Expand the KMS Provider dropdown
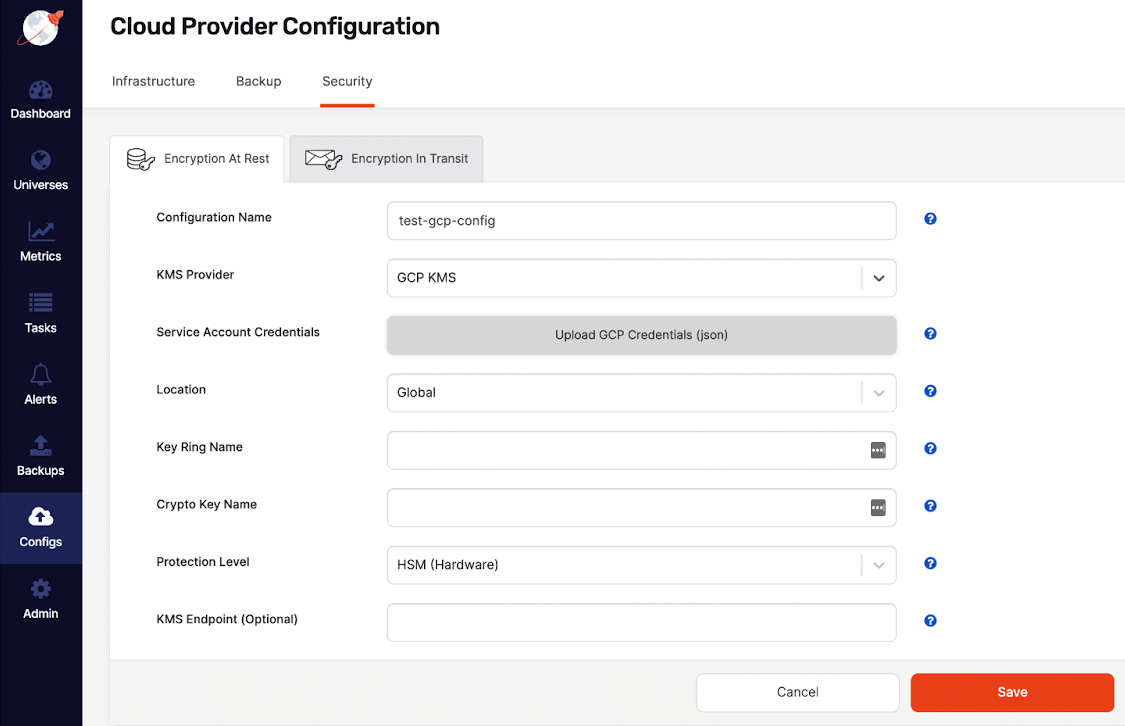The height and width of the screenshot is (726, 1125). pos(878,278)
